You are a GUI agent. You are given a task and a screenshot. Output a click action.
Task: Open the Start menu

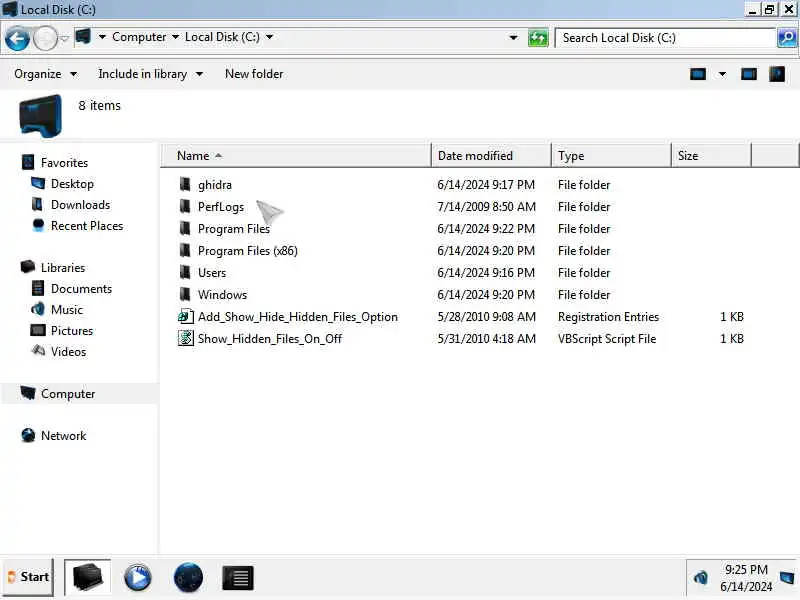pyautogui.click(x=28, y=577)
